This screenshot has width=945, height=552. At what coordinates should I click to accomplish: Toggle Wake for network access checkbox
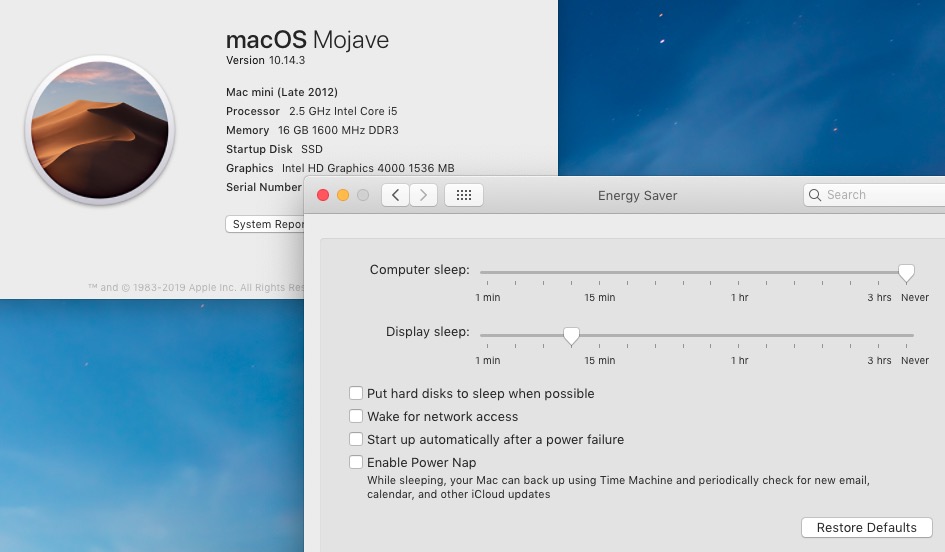[356, 416]
